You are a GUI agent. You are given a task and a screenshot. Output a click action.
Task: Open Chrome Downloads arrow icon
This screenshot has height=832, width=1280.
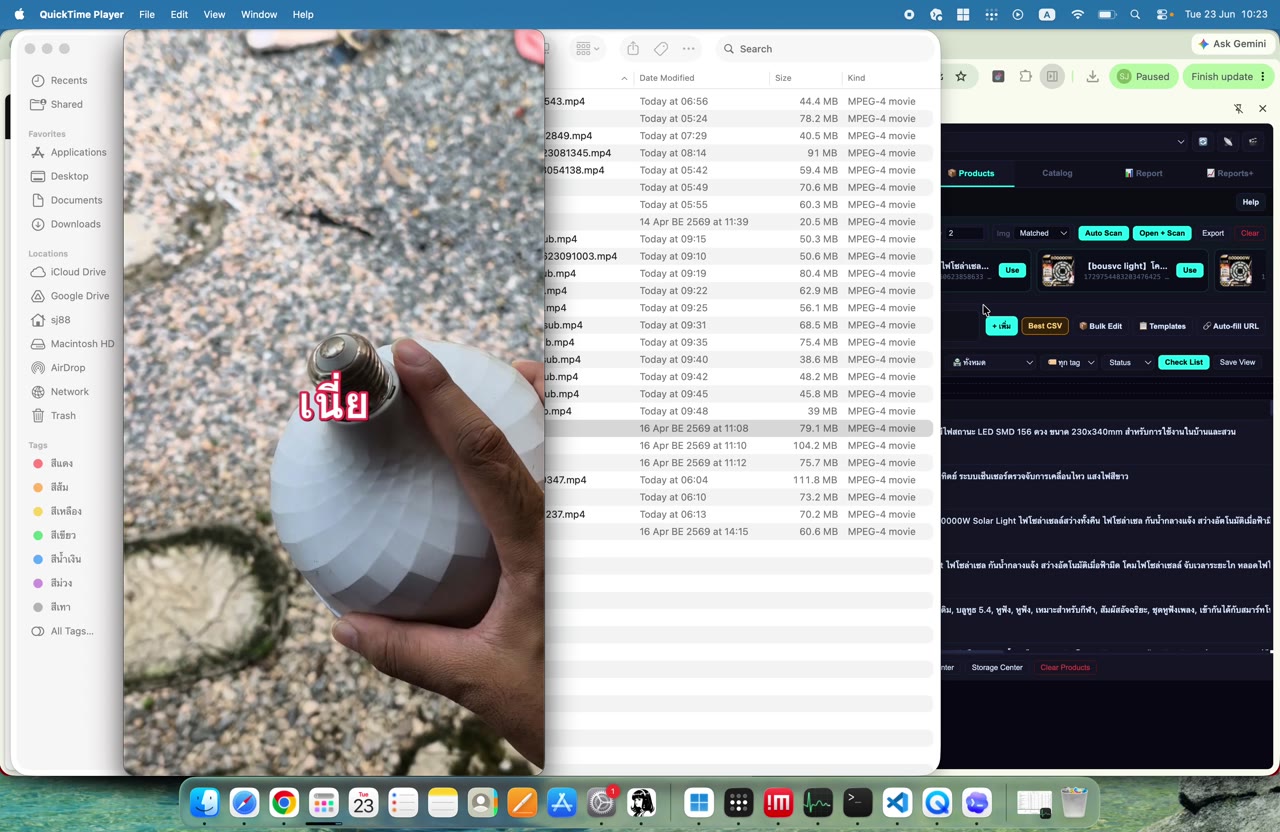[1092, 76]
